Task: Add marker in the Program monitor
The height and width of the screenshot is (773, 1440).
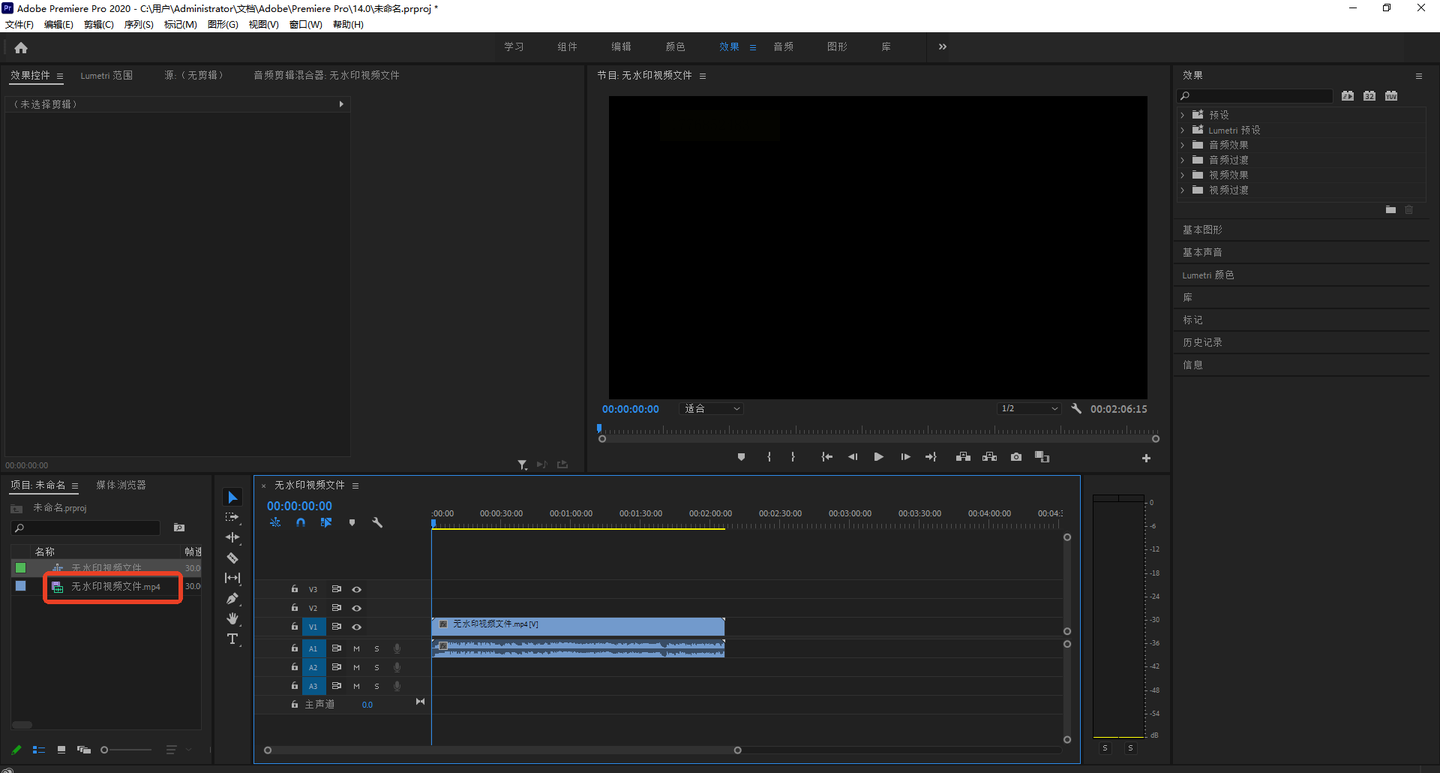Action: [741, 457]
